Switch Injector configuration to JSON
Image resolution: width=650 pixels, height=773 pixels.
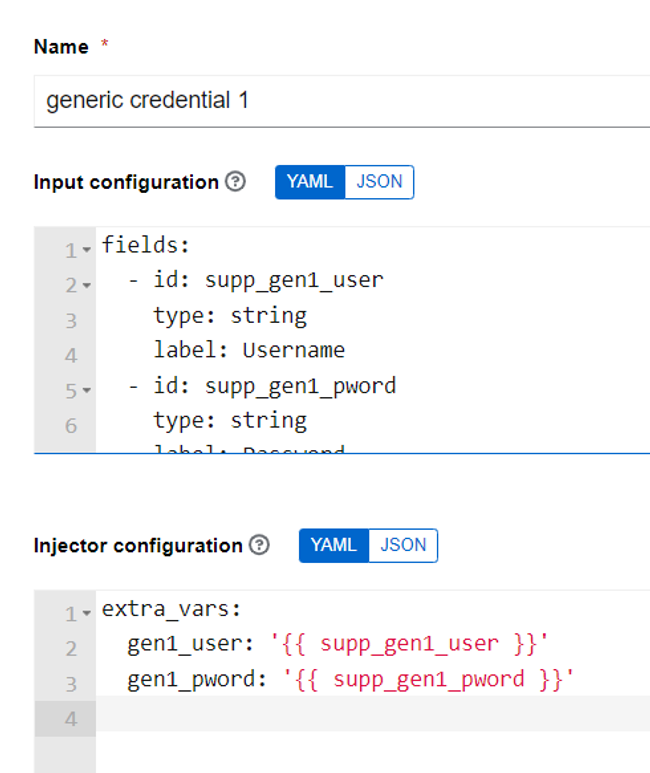click(x=403, y=545)
